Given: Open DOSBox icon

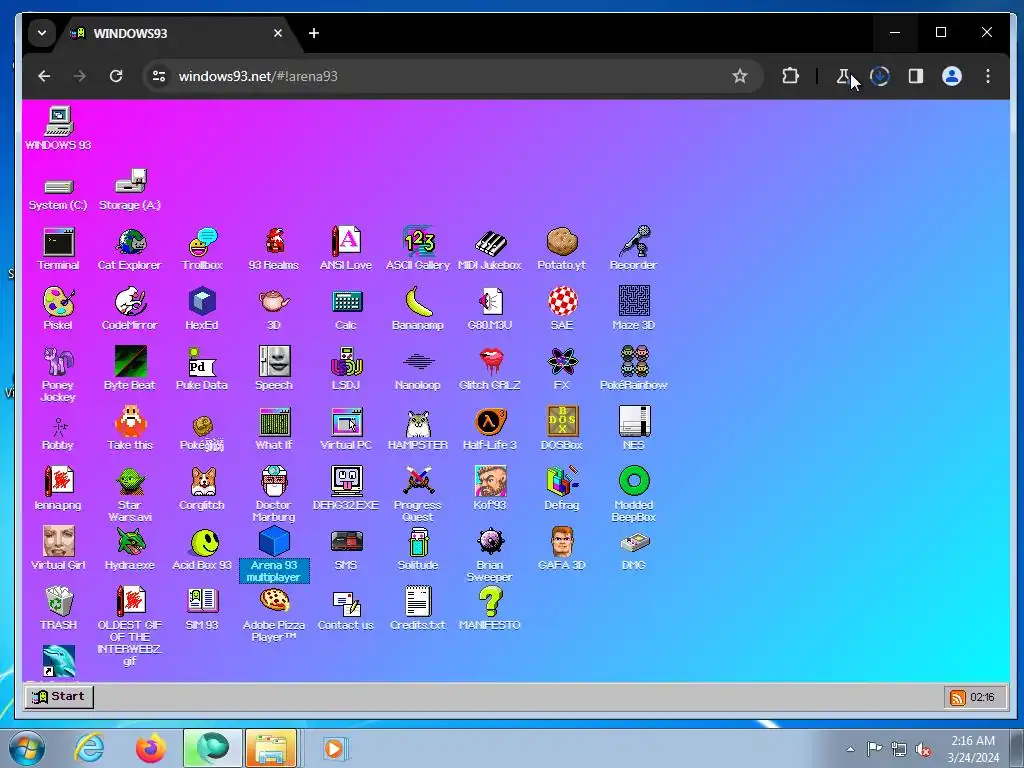Looking at the screenshot, I should pos(562,428).
